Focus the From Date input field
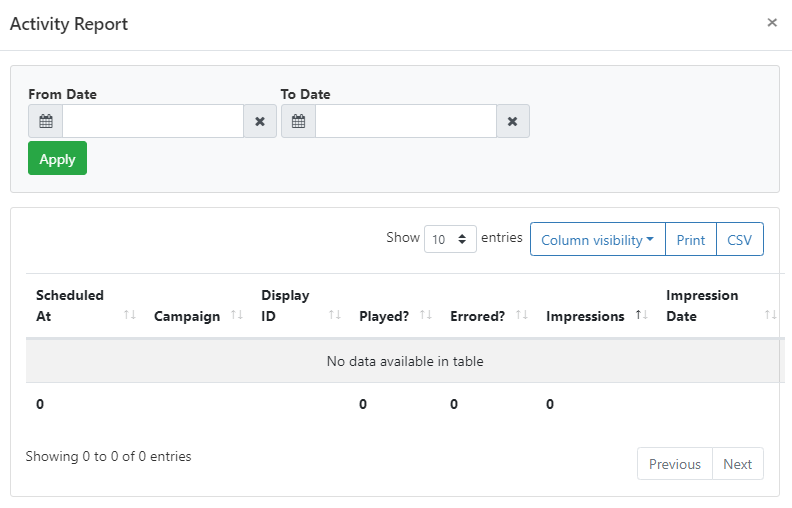792x508 pixels. pos(153,121)
